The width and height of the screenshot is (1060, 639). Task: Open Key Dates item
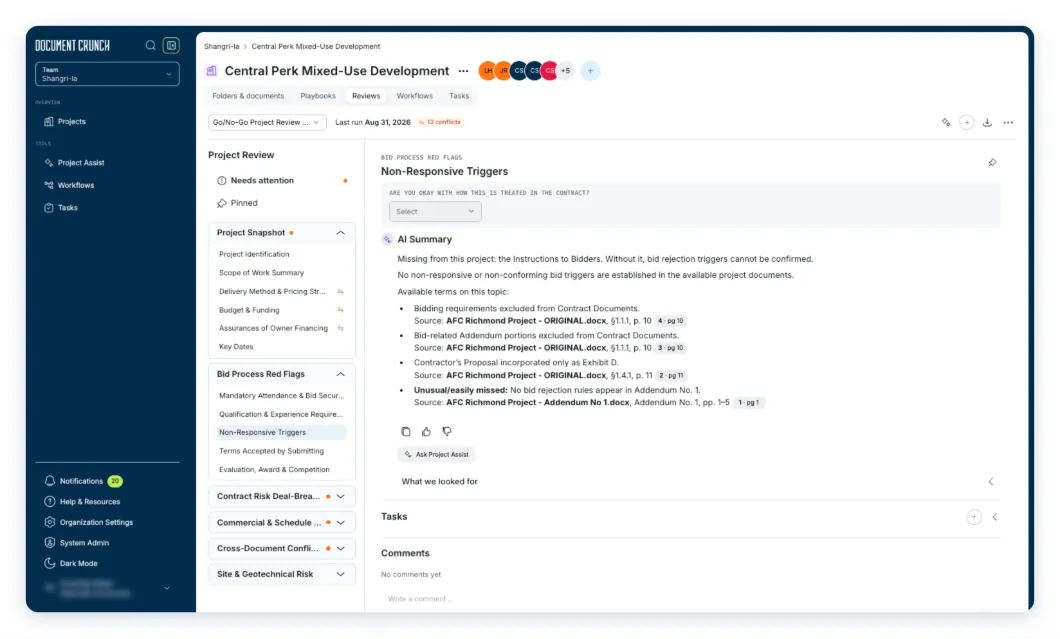237,347
